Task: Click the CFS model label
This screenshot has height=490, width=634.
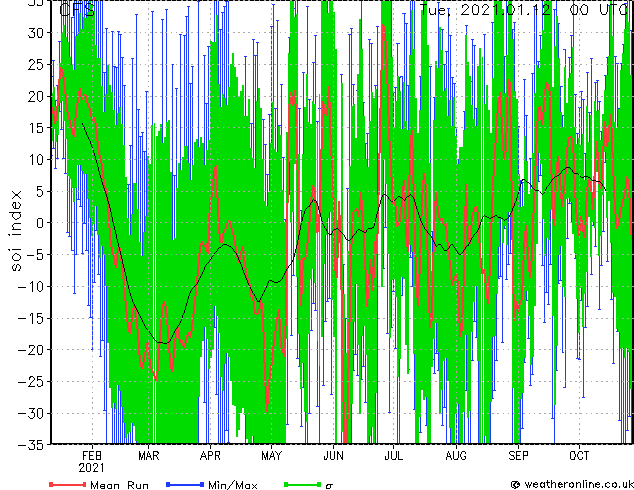Action: (x=77, y=9)
